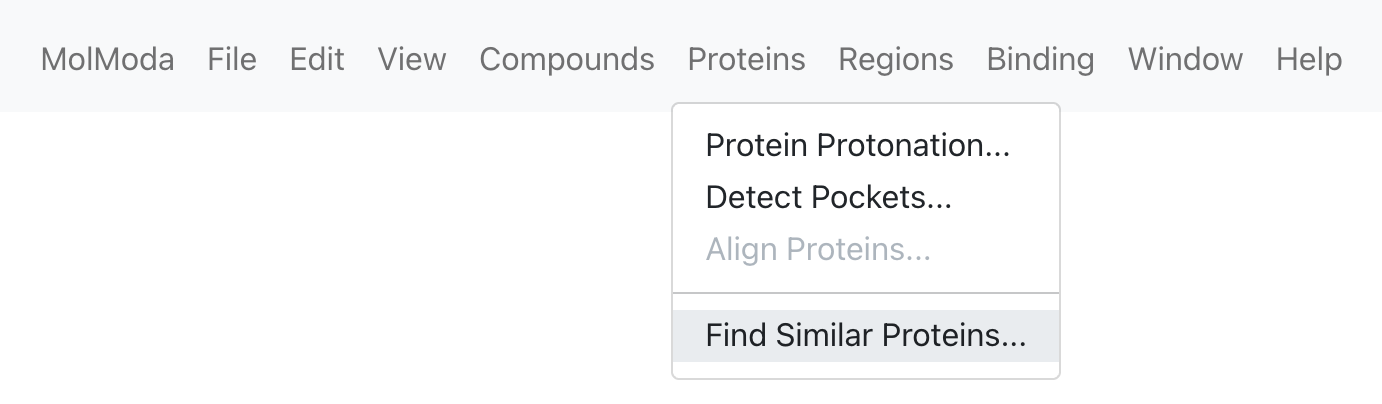Open the View menu

pos(412,59)
